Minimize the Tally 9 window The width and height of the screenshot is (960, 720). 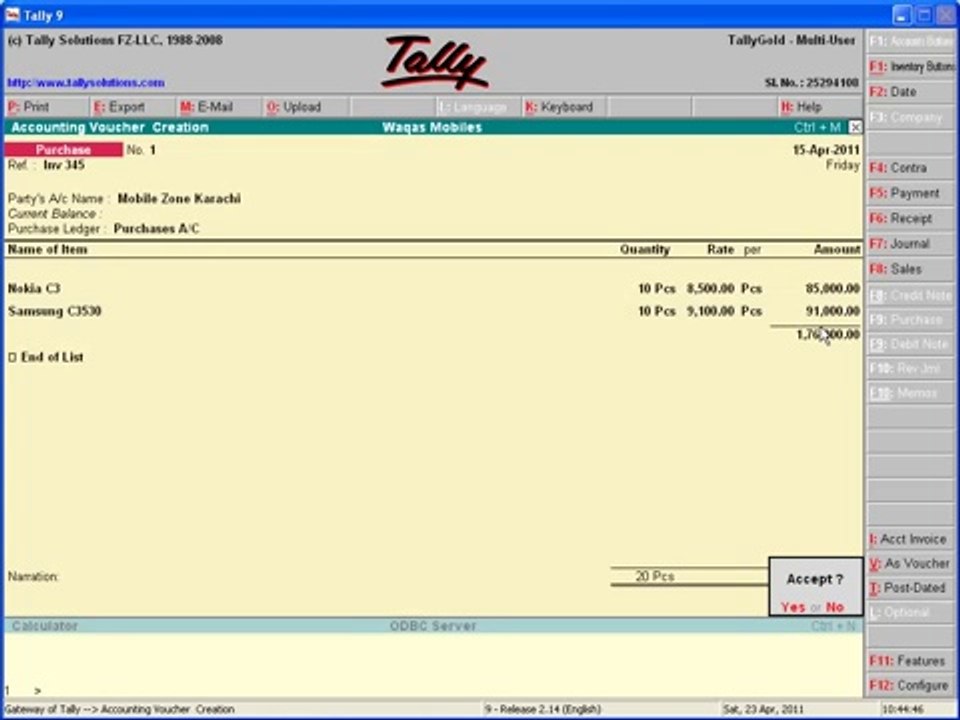pyautogui.click(x=901, y=15)
